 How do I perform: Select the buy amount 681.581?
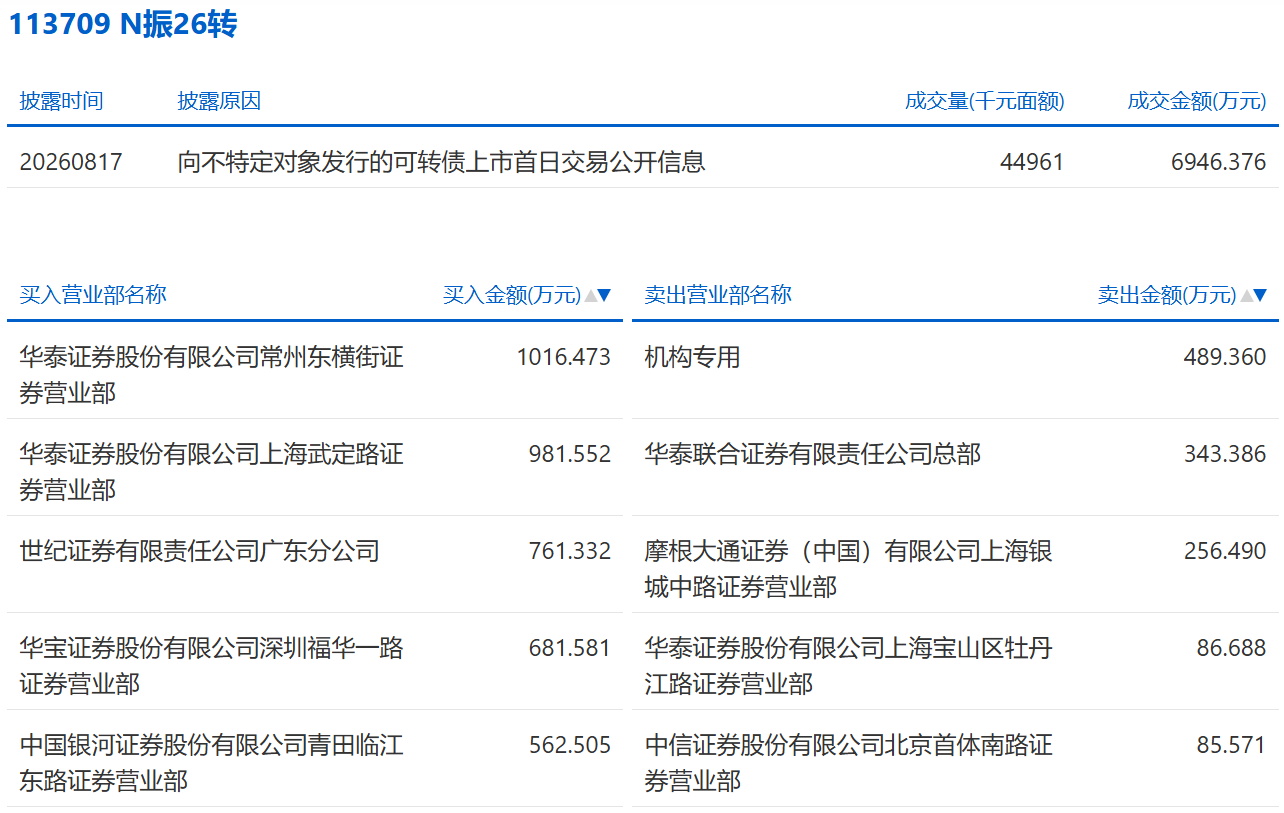[570, 648]
